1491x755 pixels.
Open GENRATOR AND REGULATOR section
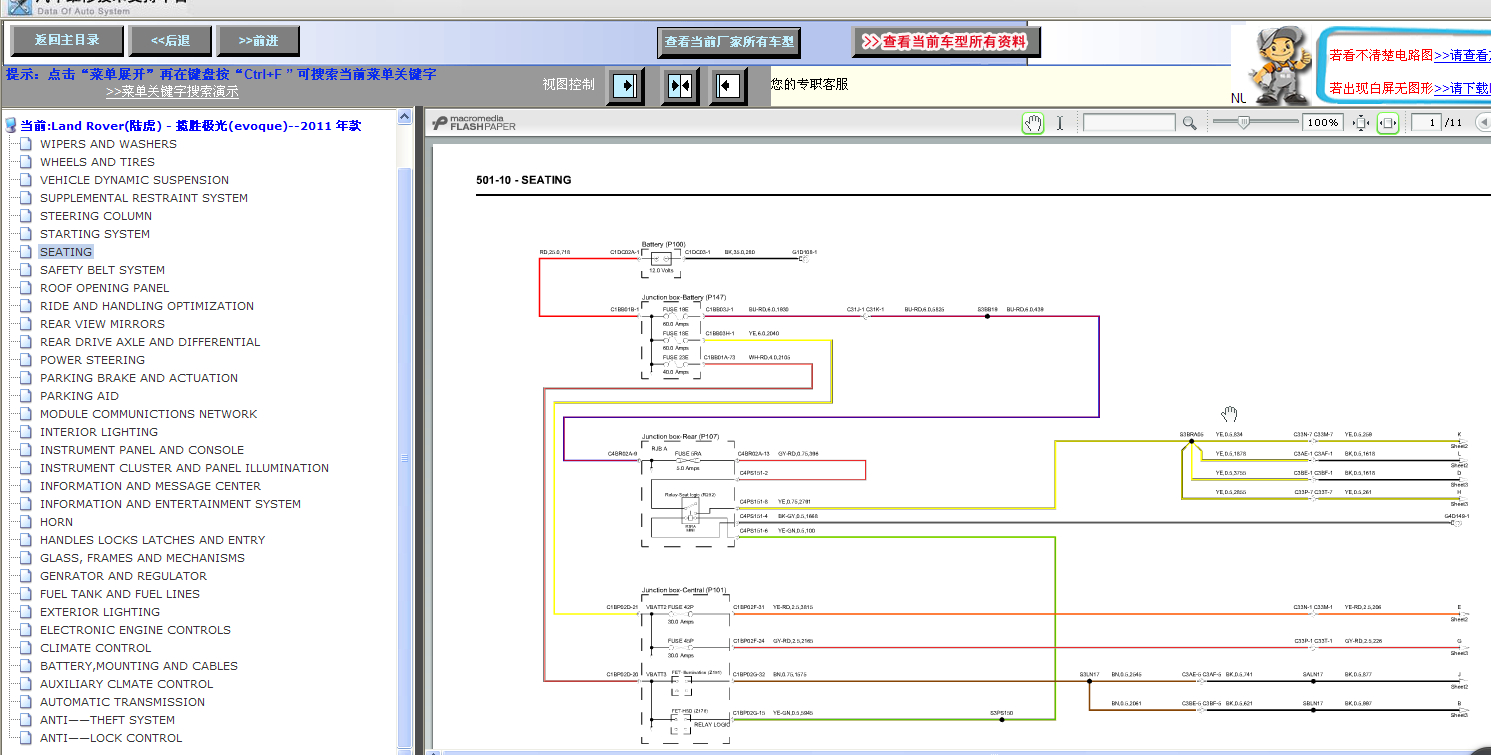pos(123,576)
